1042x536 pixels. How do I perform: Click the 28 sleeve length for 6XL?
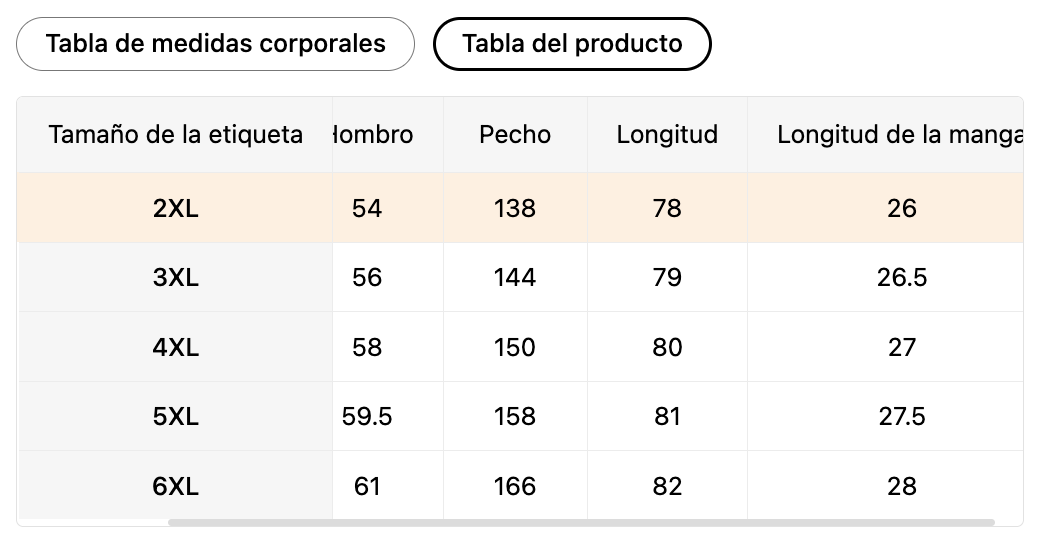tap(902, 486)
